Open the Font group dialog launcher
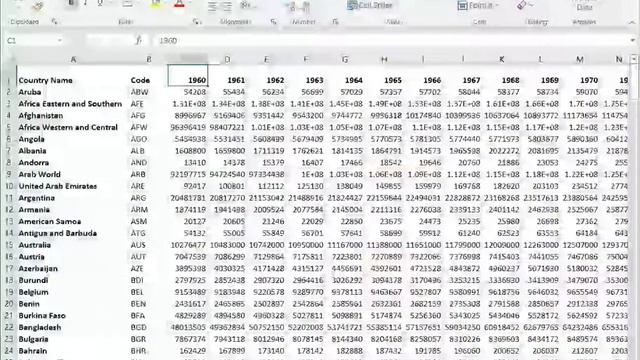 click(197, 21)
